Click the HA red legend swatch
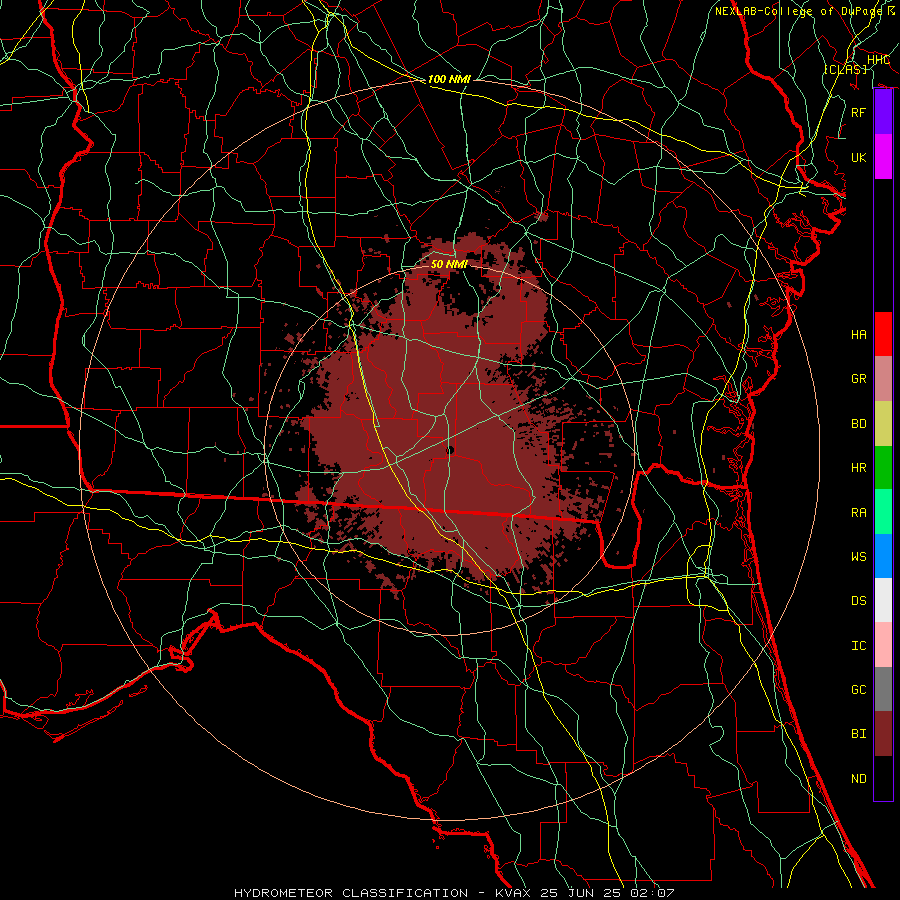Screen dimensions: 900x900 (x=883, y=334)
